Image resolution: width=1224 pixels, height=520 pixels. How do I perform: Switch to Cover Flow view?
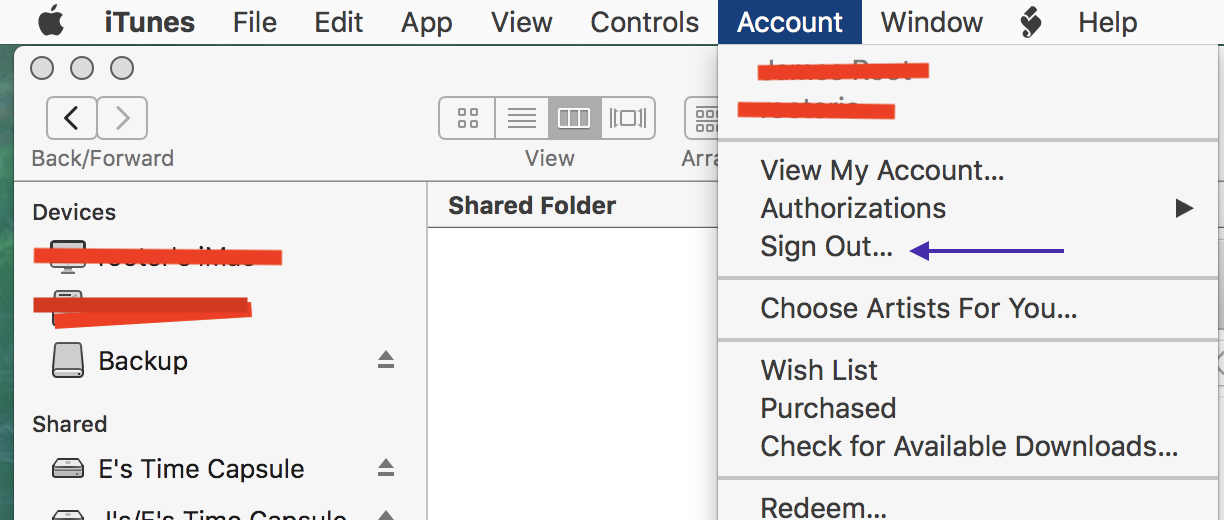point(628,118)
